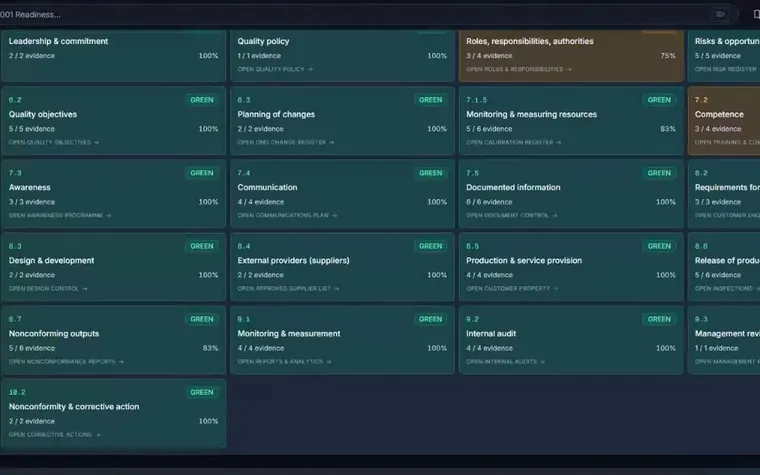Image resolution: width=760 pixels, height=475 pixels.
Task: Select the 'Nonconforming outputs' card title
Action: 54,334
